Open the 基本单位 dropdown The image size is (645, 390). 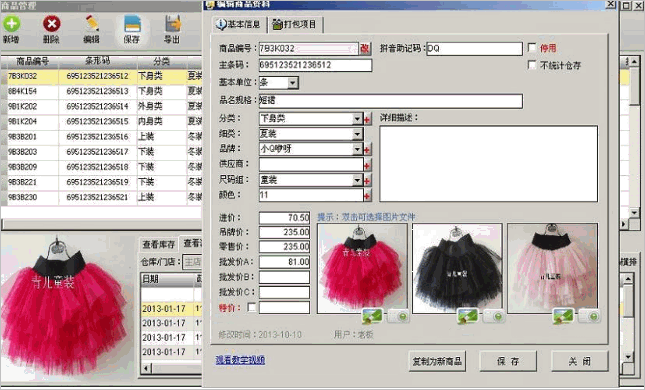tap(292, 83)
